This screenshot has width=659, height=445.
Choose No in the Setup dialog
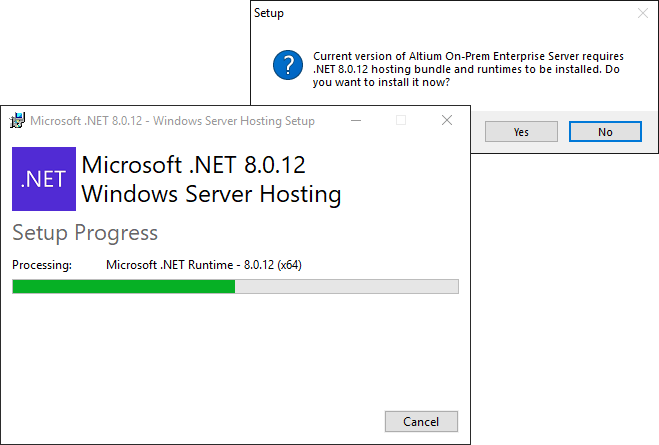point(605,132)
